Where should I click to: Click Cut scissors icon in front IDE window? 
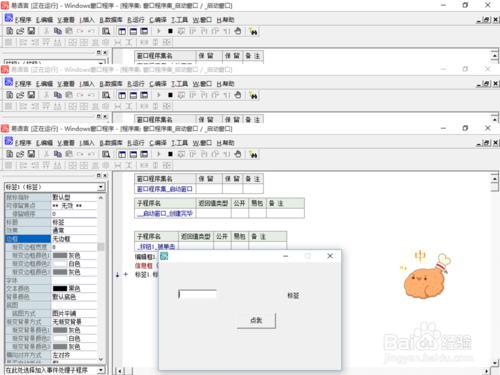click(x=46, y=154)
